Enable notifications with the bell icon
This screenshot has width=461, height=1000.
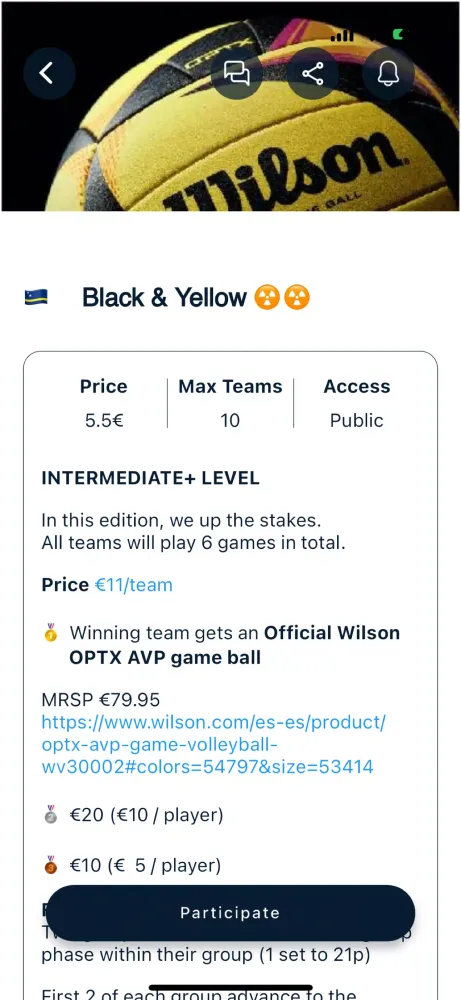tap(388, 73)
